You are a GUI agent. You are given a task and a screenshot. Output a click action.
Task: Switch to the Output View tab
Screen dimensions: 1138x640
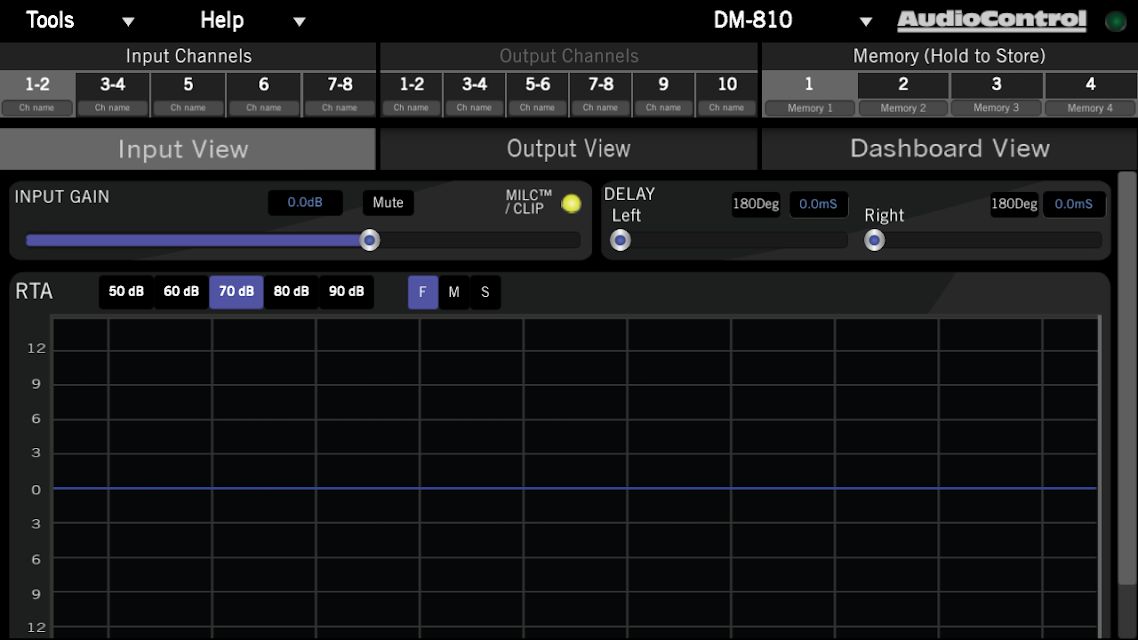568,149
